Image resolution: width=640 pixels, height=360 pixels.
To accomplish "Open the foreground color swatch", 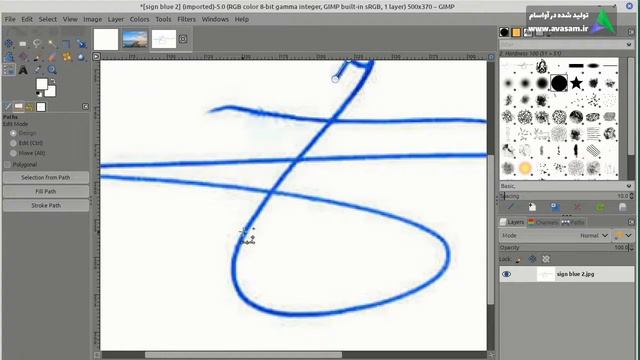I will [41, 84].
